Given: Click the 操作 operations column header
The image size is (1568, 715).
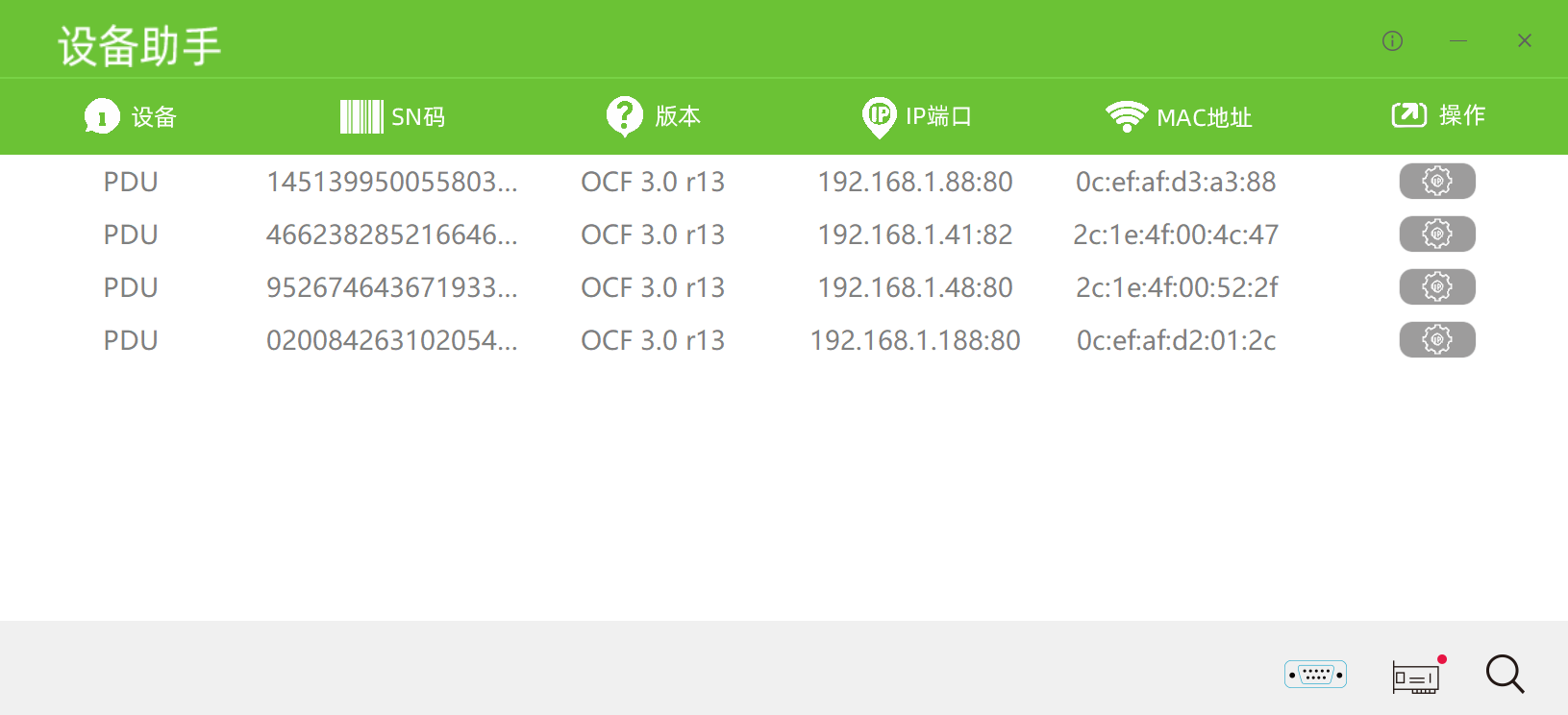Looking at the screenshot, I should click(x=1438, y=115).
